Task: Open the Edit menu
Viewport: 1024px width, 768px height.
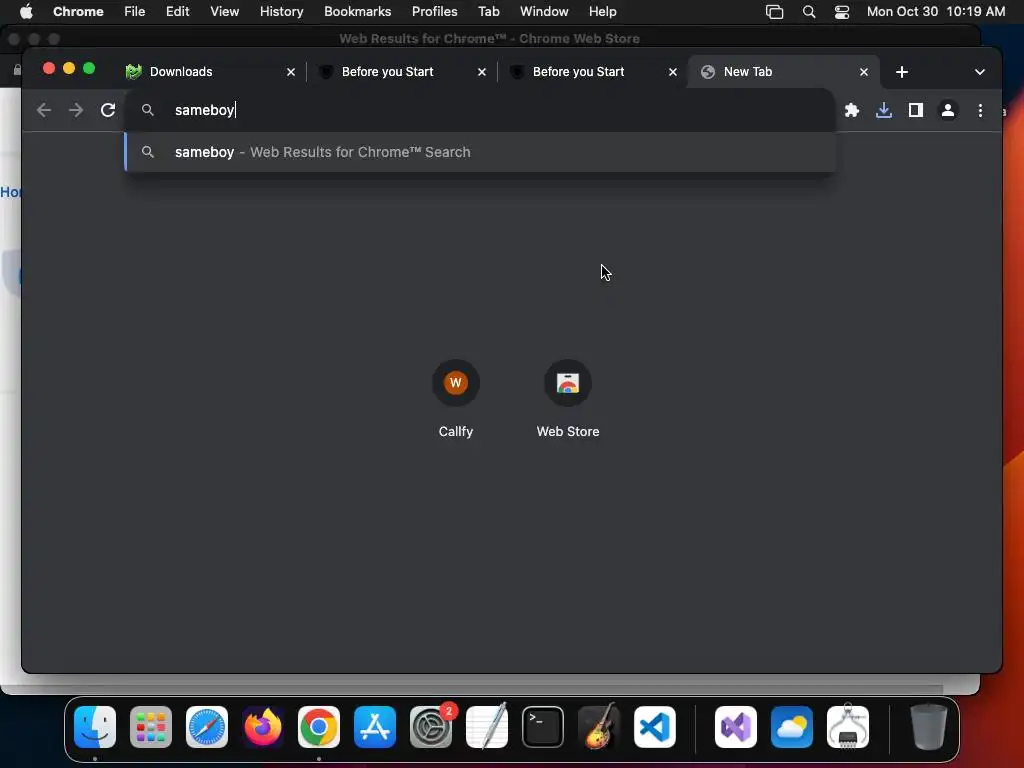Action: pyautogui.click(x=177, y=12)
